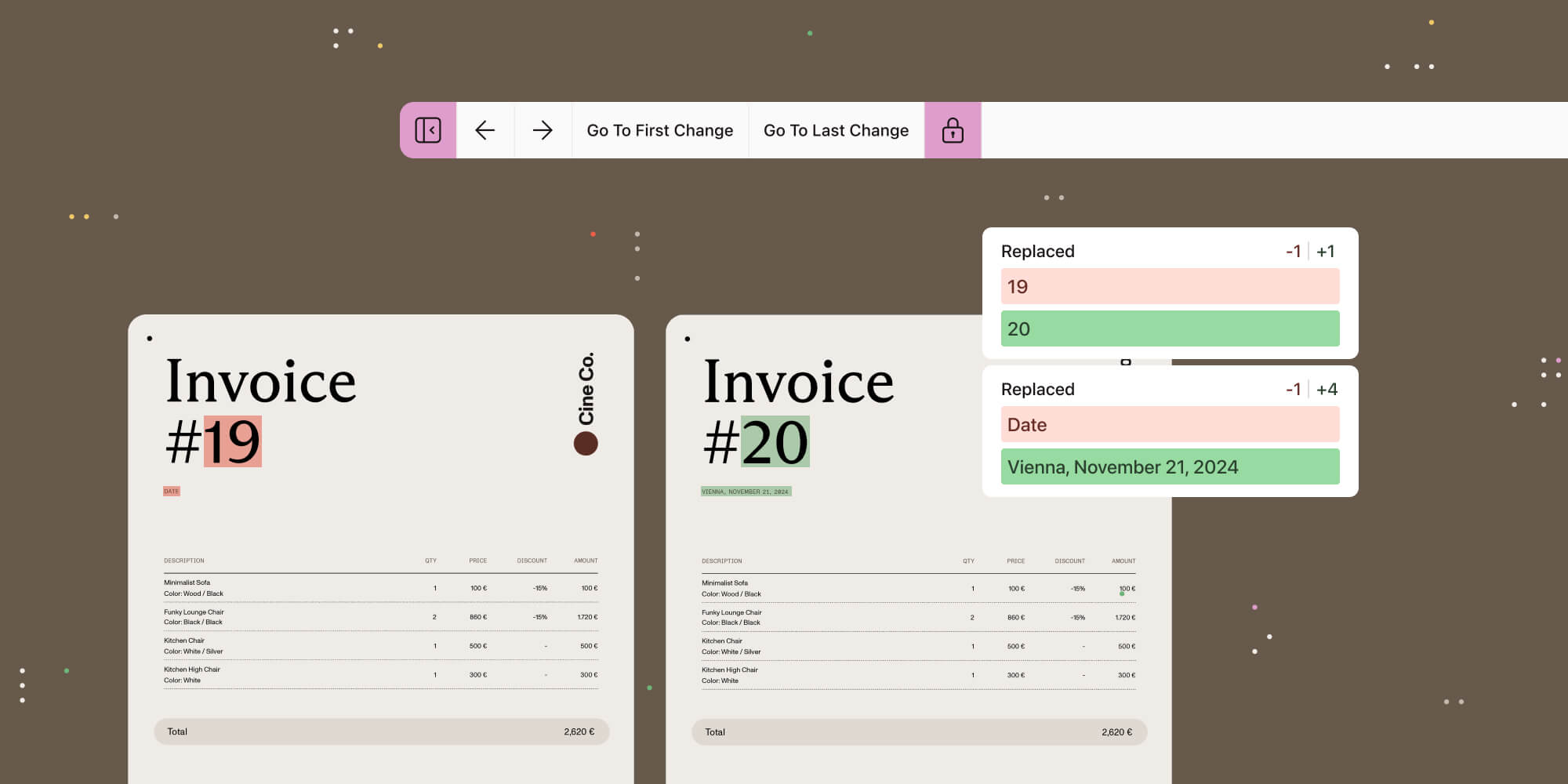The image size is (1568, 784).
Task: Toggle the removed text highlight showing 19
Action: point(230,441)
